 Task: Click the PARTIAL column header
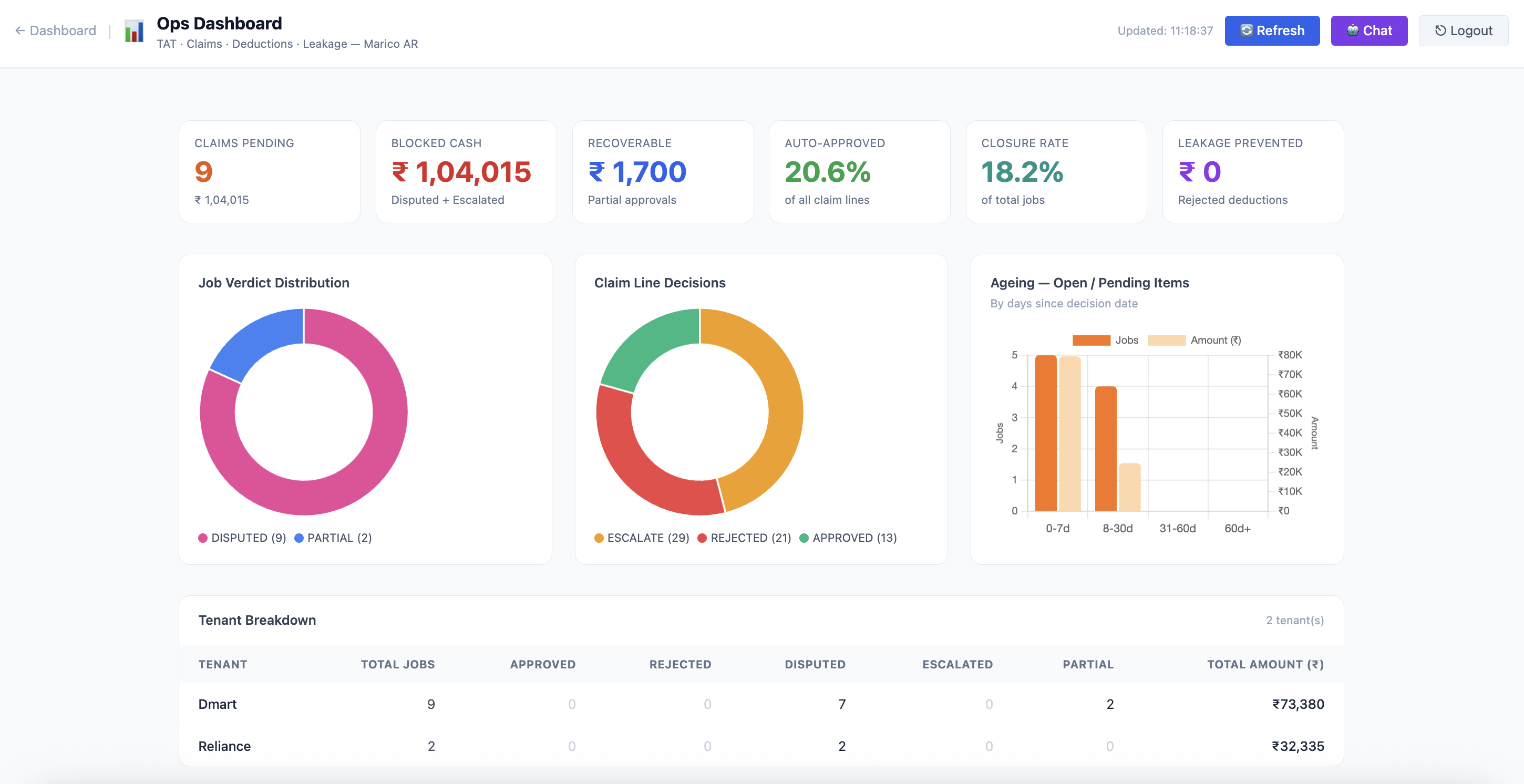[x=1088, y=664]
